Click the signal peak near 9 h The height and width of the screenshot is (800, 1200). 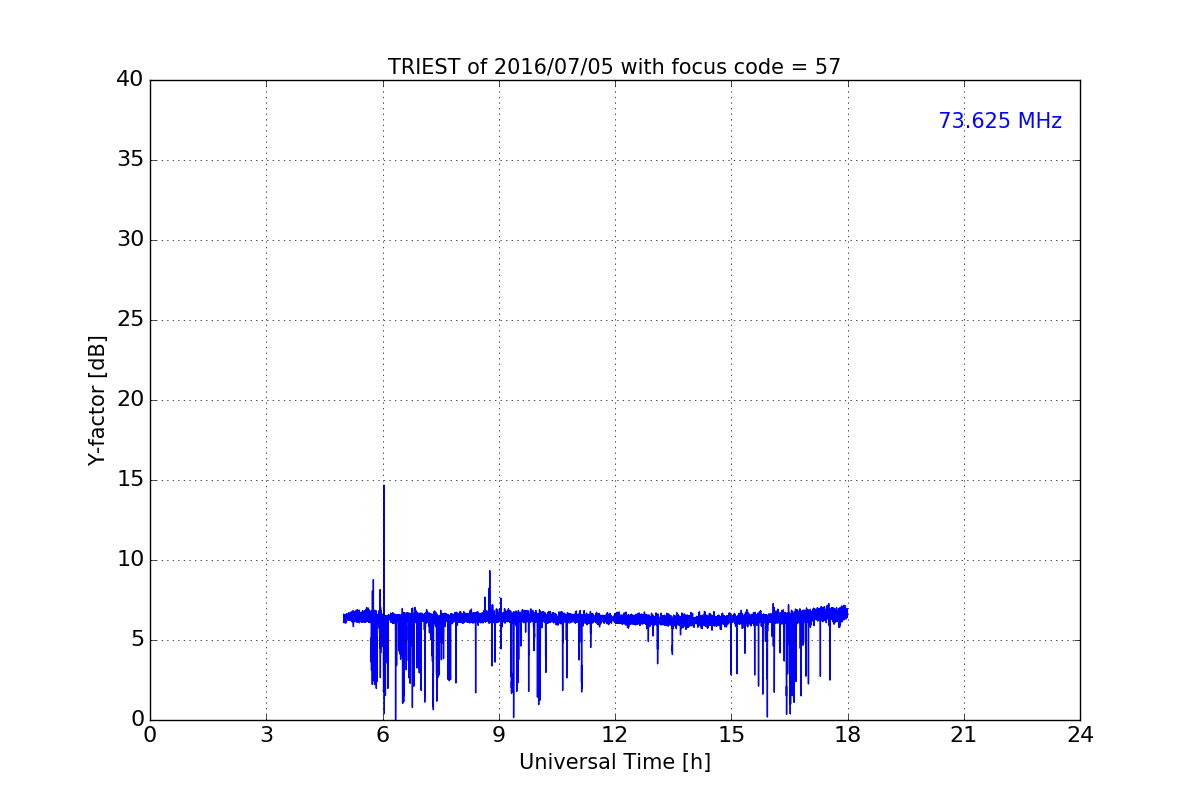coord(490,571)
